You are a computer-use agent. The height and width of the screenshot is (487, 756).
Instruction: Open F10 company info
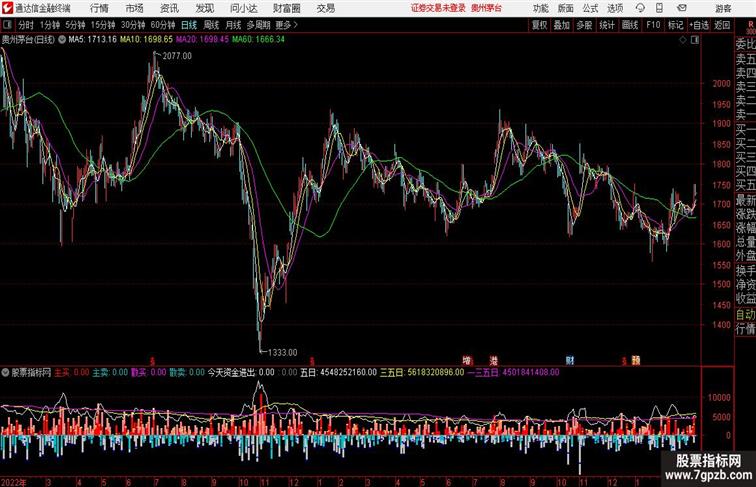tap(653, 25)
